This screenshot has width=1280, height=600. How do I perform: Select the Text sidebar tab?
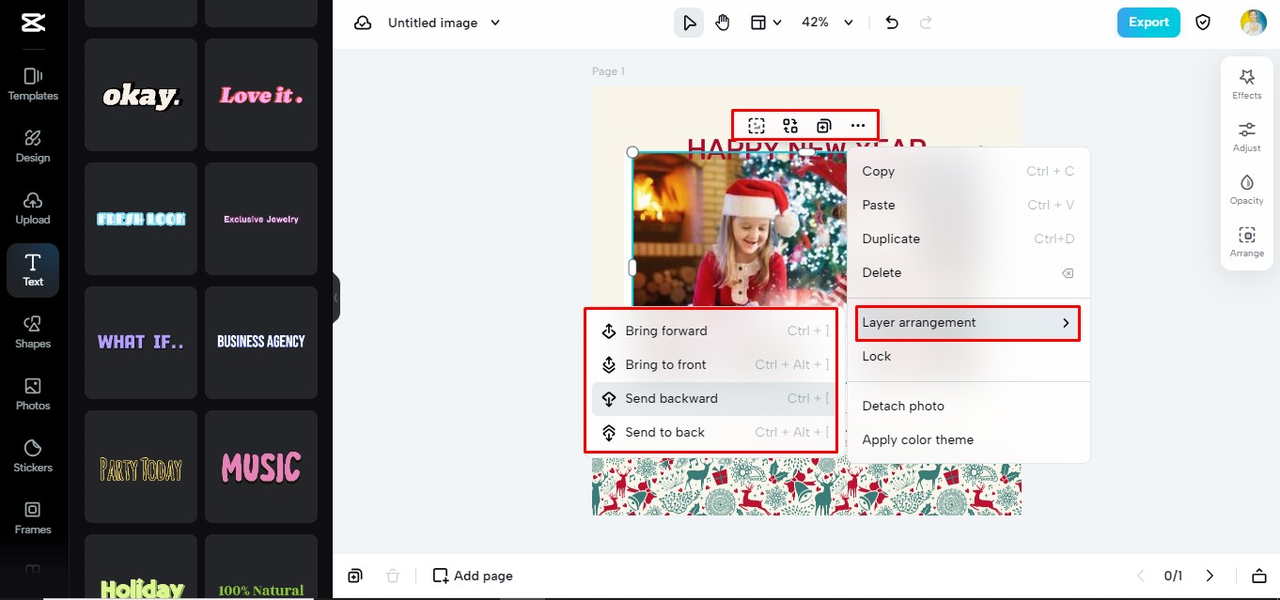click(33, 270)
